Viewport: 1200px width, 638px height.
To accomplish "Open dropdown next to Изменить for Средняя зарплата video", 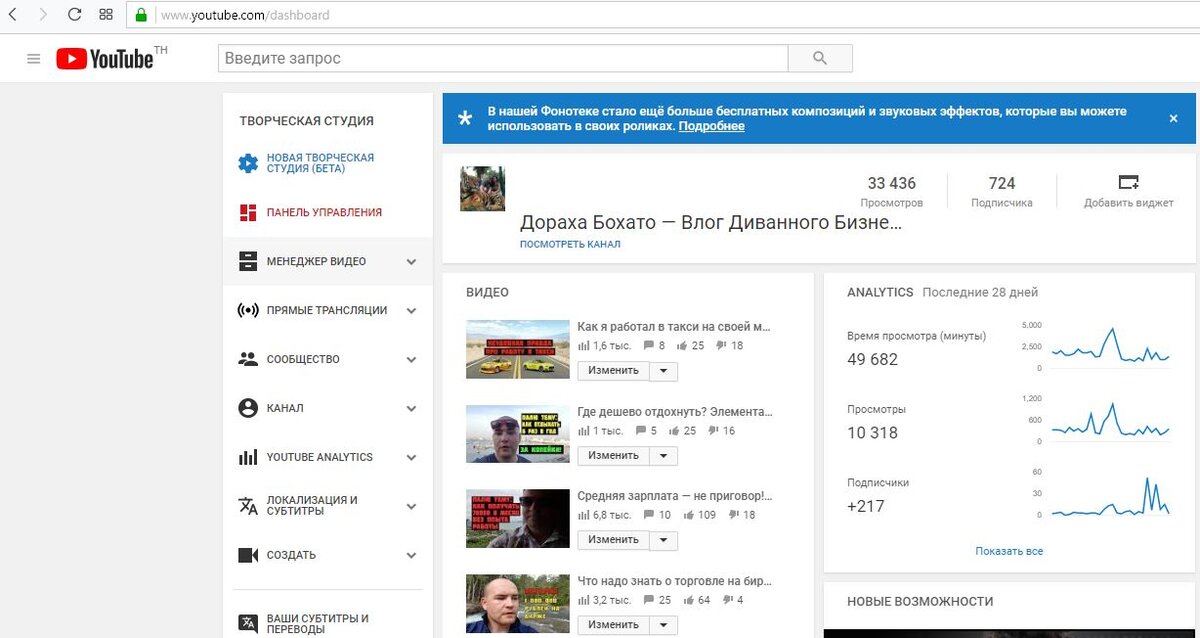I will (x=664, y=540).
